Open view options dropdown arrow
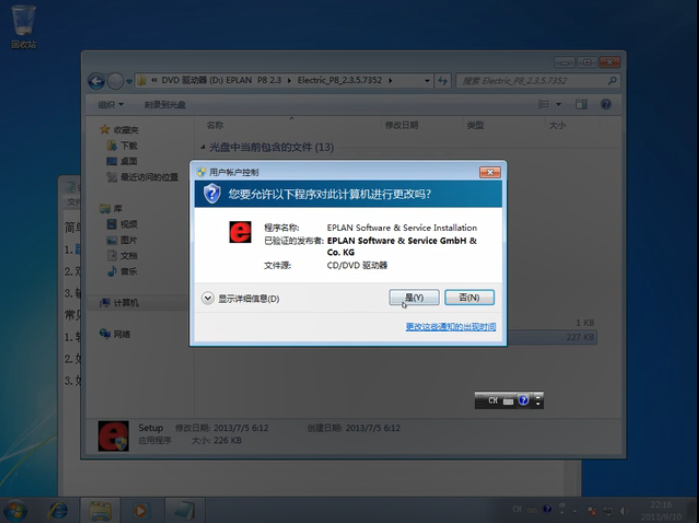This screenshot has height=523, width=699. (x=558, y=104)
